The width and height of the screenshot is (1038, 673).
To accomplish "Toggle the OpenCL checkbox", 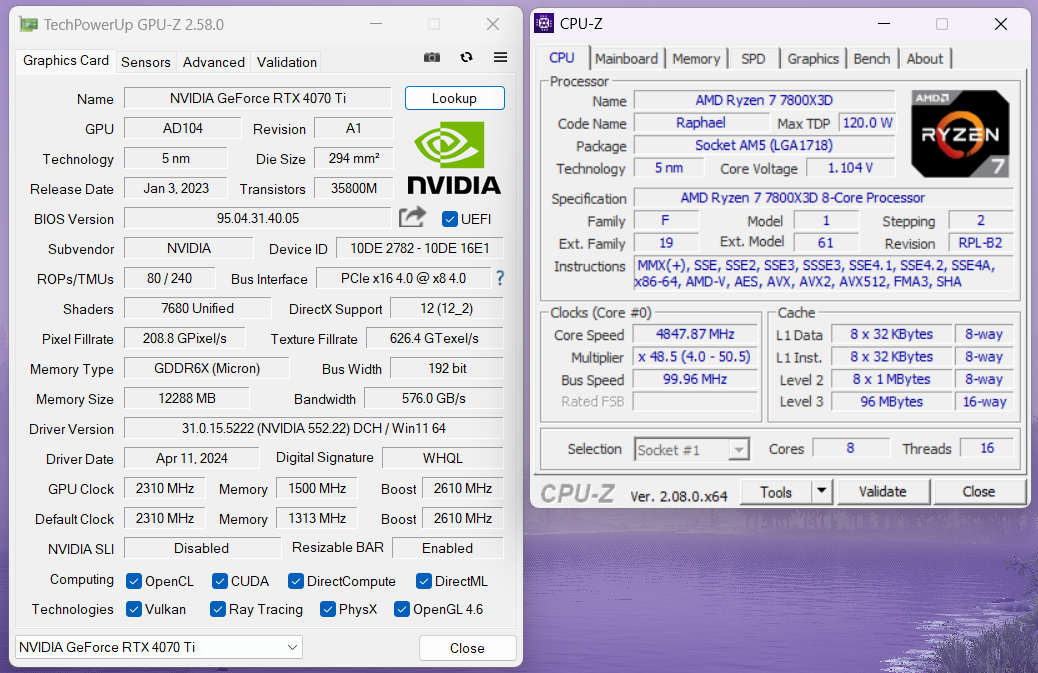I will point(134,581).
